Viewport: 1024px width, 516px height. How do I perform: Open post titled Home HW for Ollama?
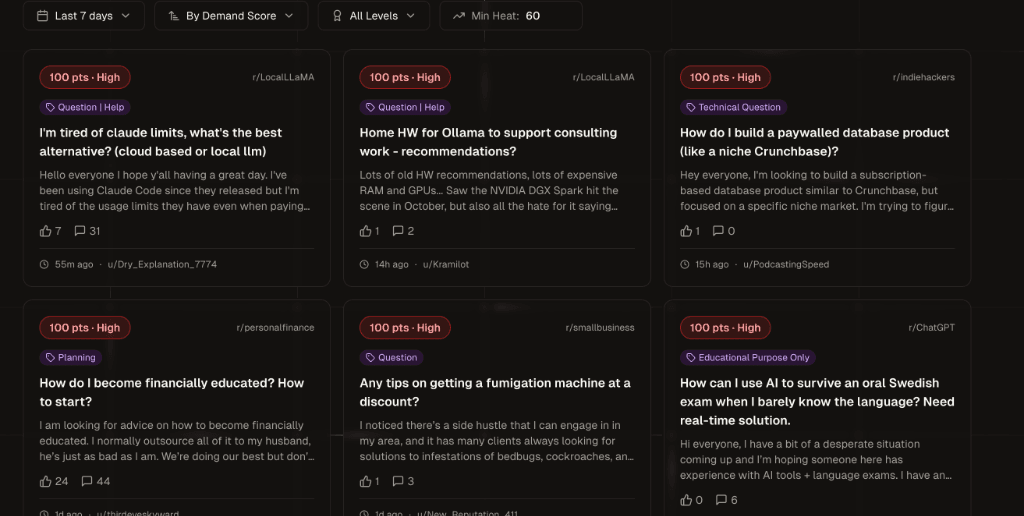pyautogui.click(x=488, y=141)
